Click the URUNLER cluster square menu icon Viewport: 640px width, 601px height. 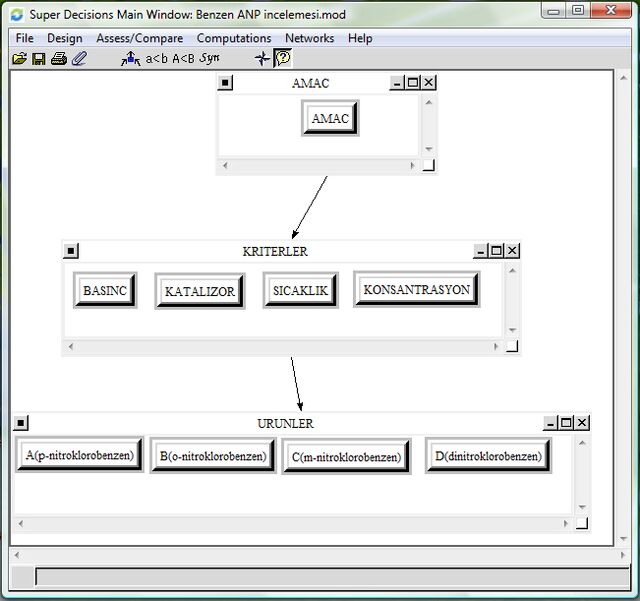(21, 423)
